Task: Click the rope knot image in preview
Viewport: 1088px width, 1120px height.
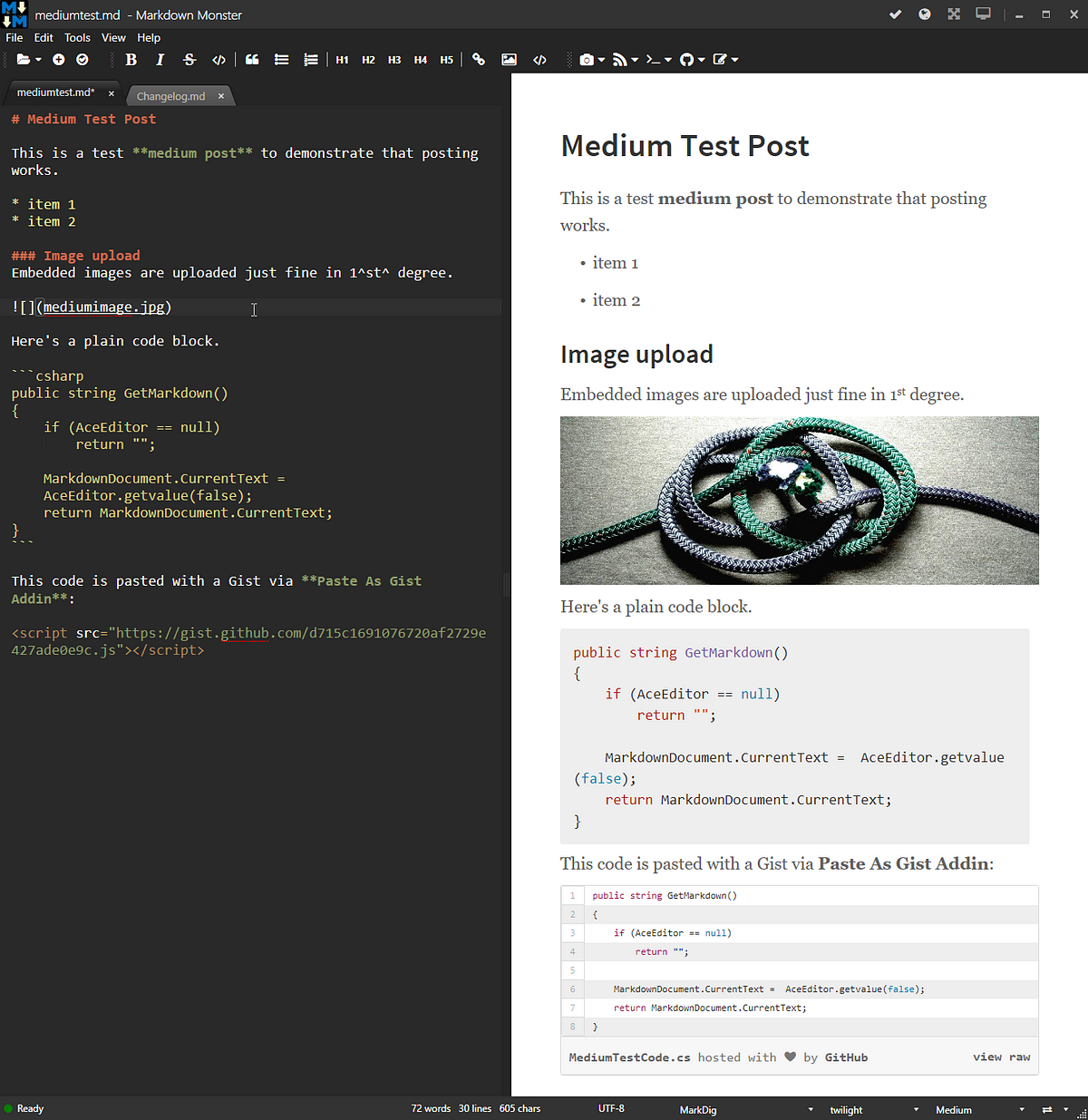Action: click(x=800, y=501)
